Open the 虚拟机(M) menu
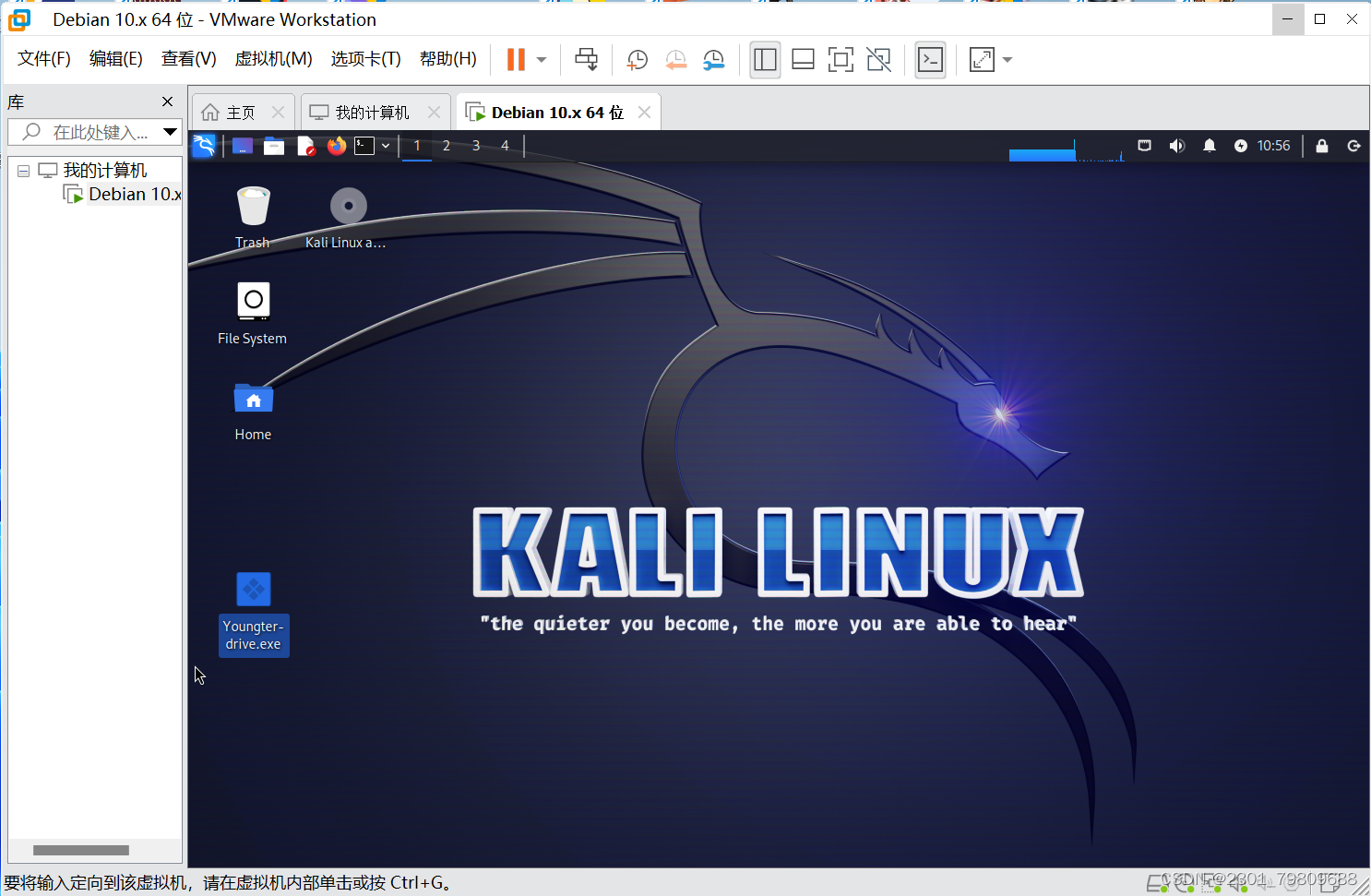This screenshot has height=896, width=1371. [274, 59]
